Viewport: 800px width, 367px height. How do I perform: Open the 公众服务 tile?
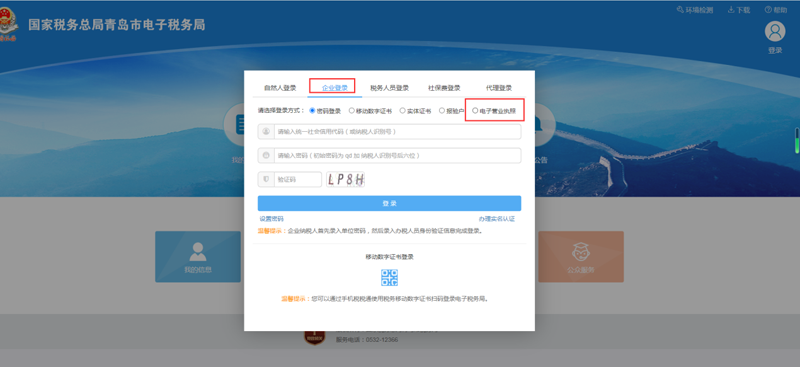[581, 257]
